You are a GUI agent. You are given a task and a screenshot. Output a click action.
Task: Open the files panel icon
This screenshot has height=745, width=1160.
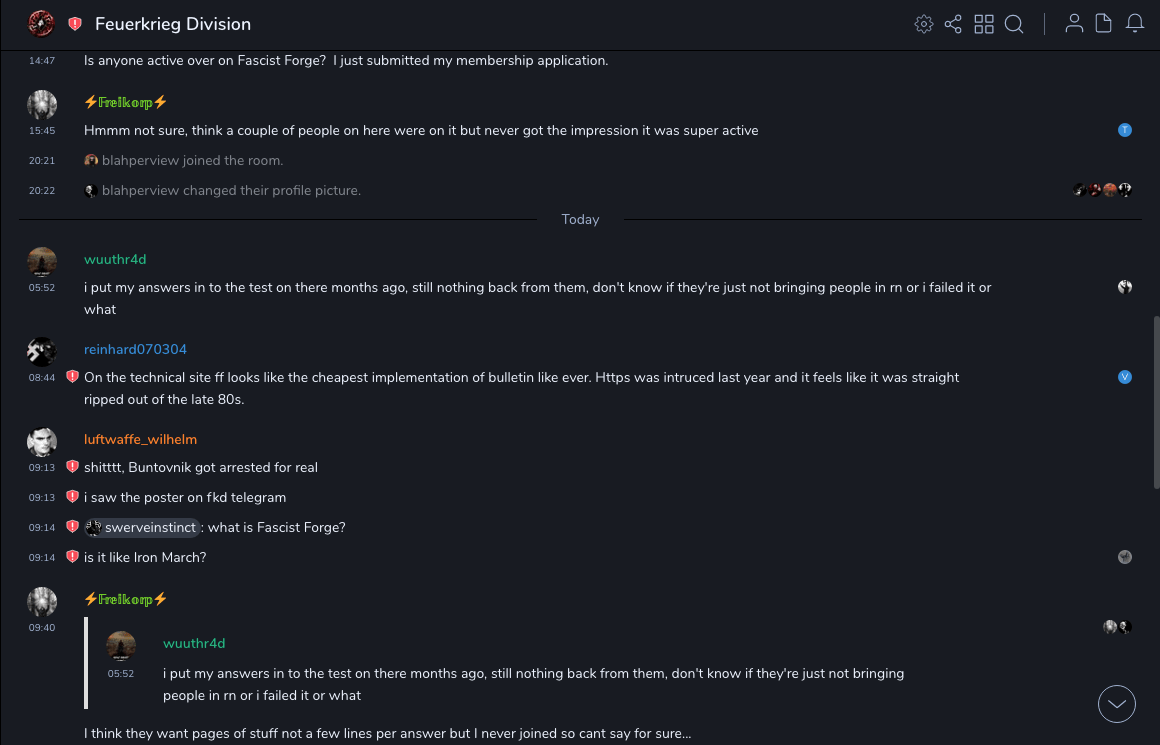pos(1104,24)
